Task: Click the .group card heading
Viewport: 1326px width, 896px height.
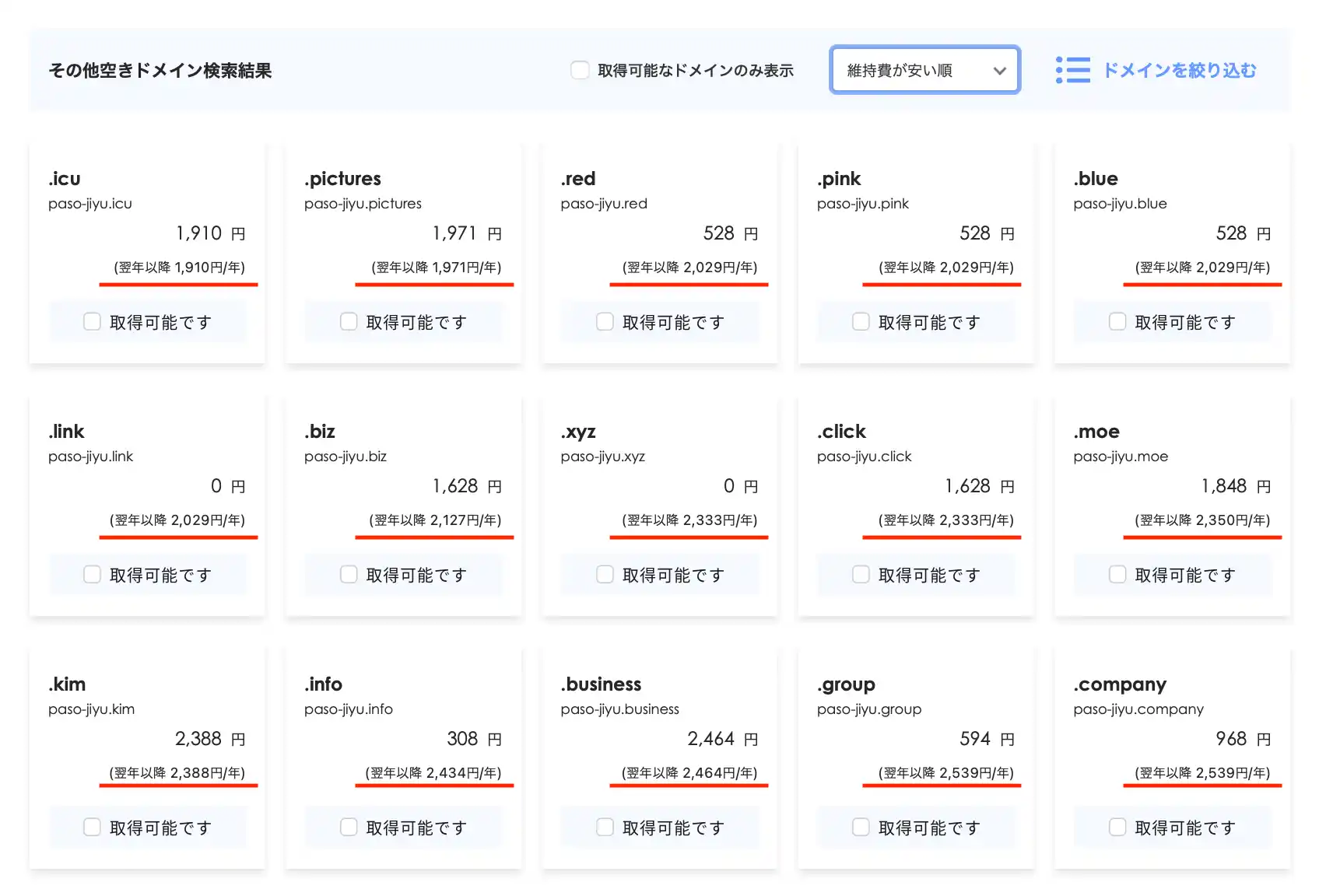Action: click(846, 684)
